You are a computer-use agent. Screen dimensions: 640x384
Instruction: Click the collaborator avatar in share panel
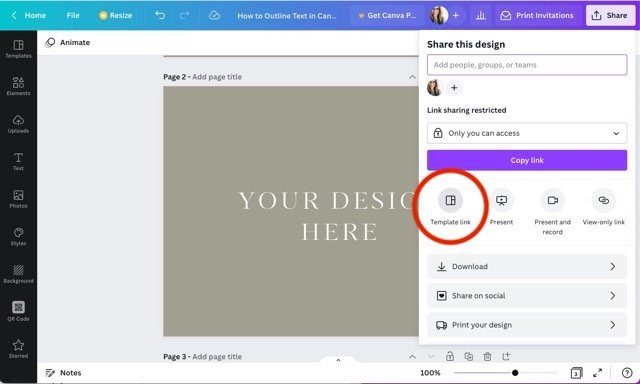pos(435,88)
